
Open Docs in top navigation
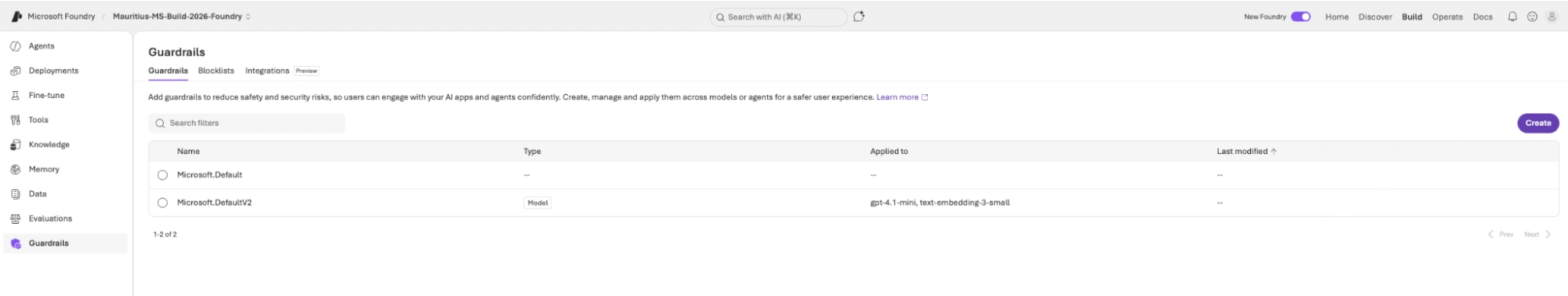1483,16
